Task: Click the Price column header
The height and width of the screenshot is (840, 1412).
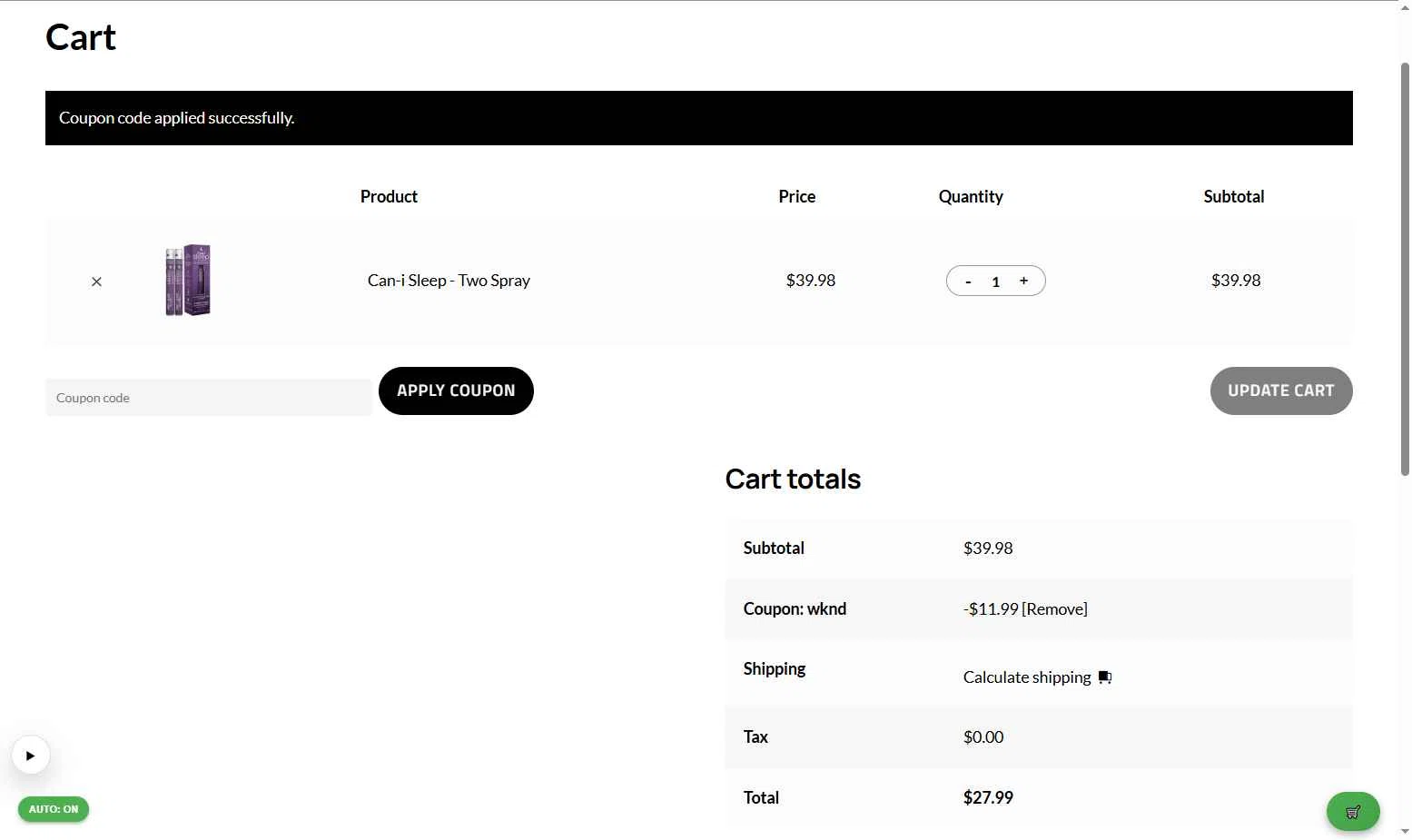Action: pyautogui.click(x=796, y=196)
